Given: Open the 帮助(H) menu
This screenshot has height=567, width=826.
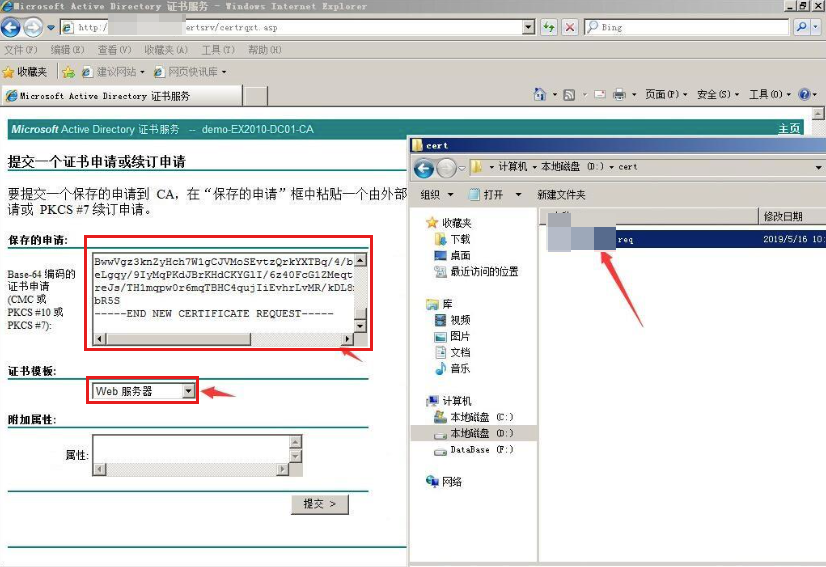Looking at the screenshot, I should pyautogui.click(x=264, y=50).
